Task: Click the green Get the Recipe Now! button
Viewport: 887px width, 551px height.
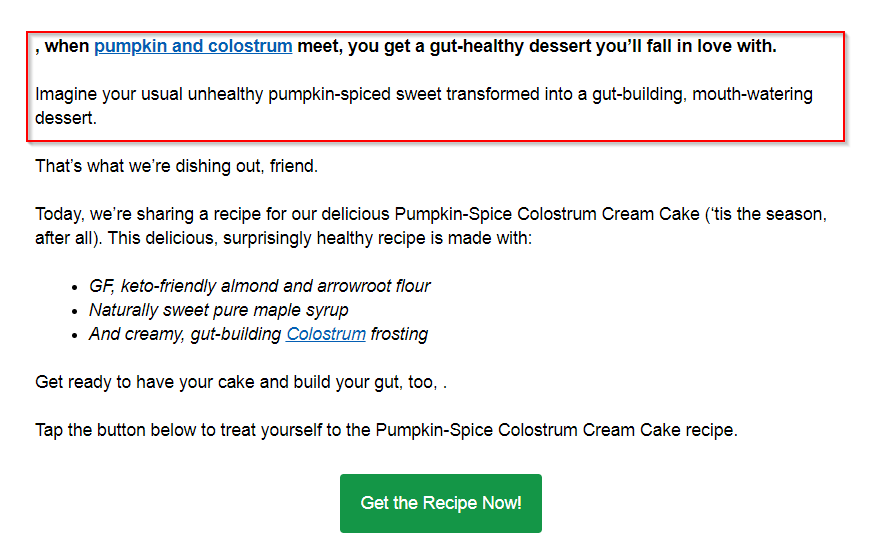Action: click(441, 503)
